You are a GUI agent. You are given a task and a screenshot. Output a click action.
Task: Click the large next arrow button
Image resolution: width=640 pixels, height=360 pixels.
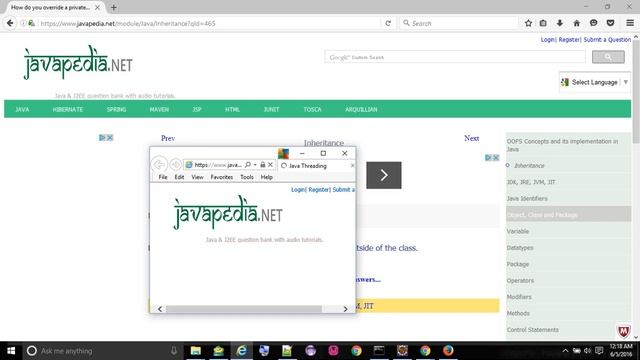coord(384,175)
